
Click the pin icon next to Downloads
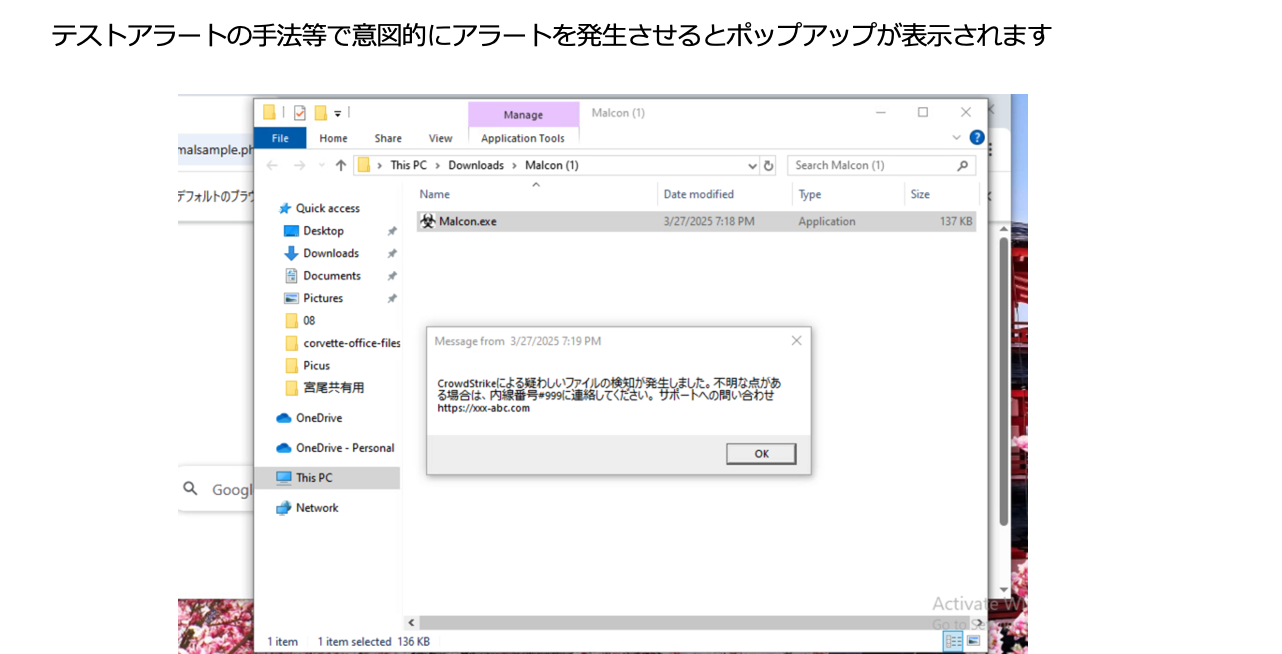pos(392,254)
